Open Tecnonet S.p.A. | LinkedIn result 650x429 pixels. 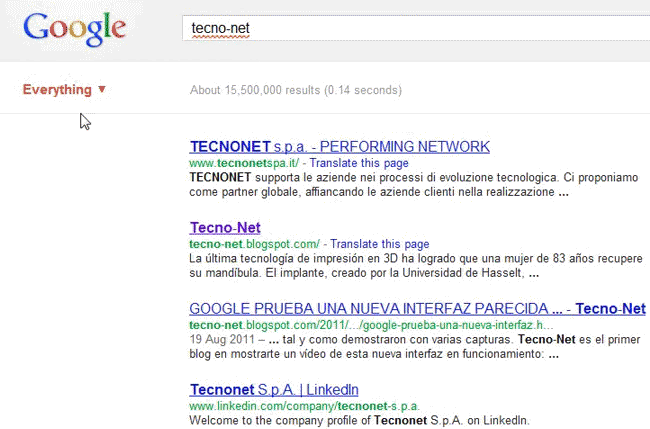point(274,390)
